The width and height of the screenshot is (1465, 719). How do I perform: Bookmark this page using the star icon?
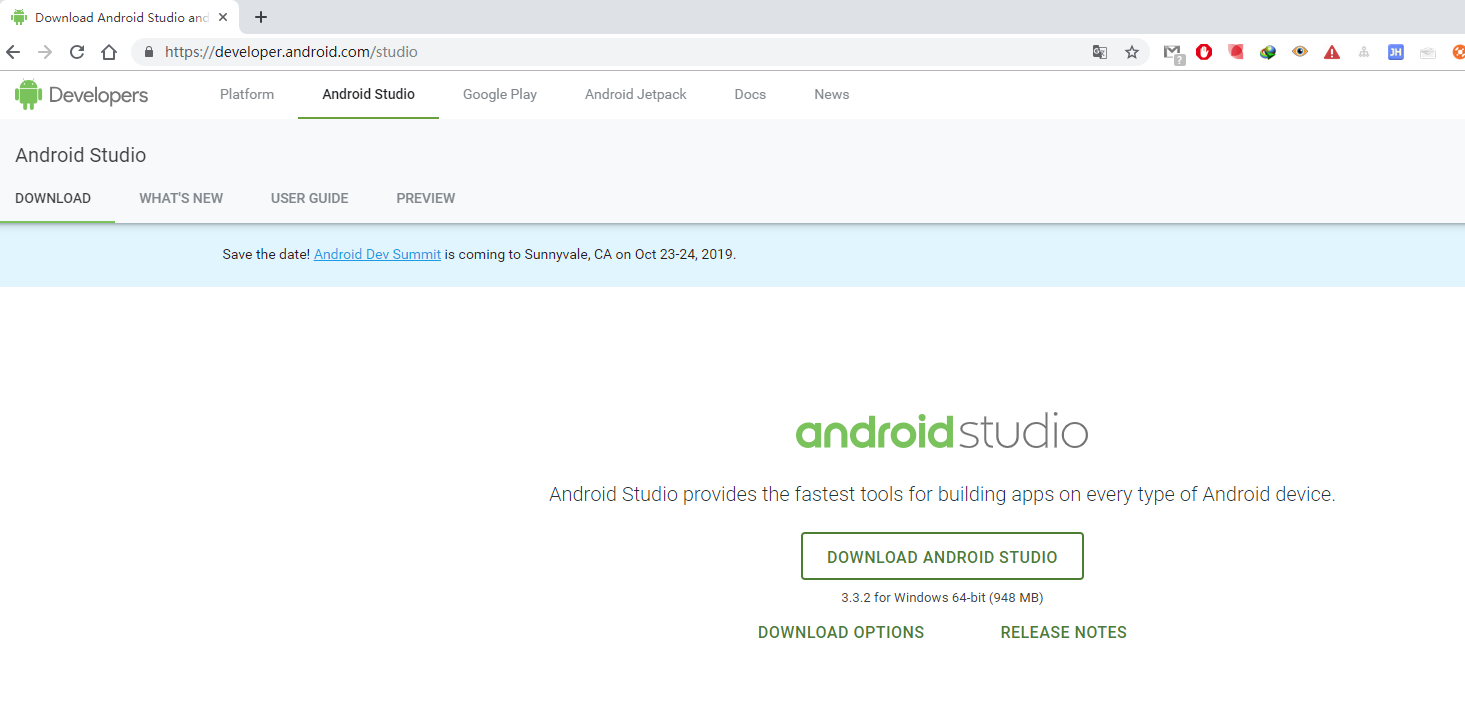1132,52
